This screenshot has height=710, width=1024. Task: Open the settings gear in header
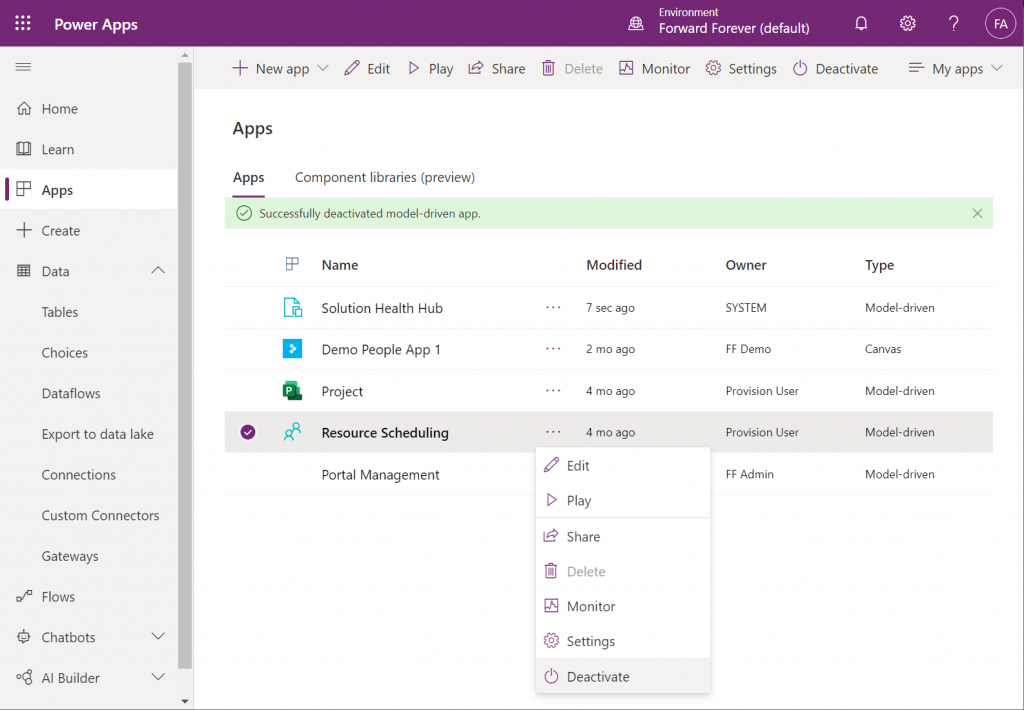pos(907,24)
